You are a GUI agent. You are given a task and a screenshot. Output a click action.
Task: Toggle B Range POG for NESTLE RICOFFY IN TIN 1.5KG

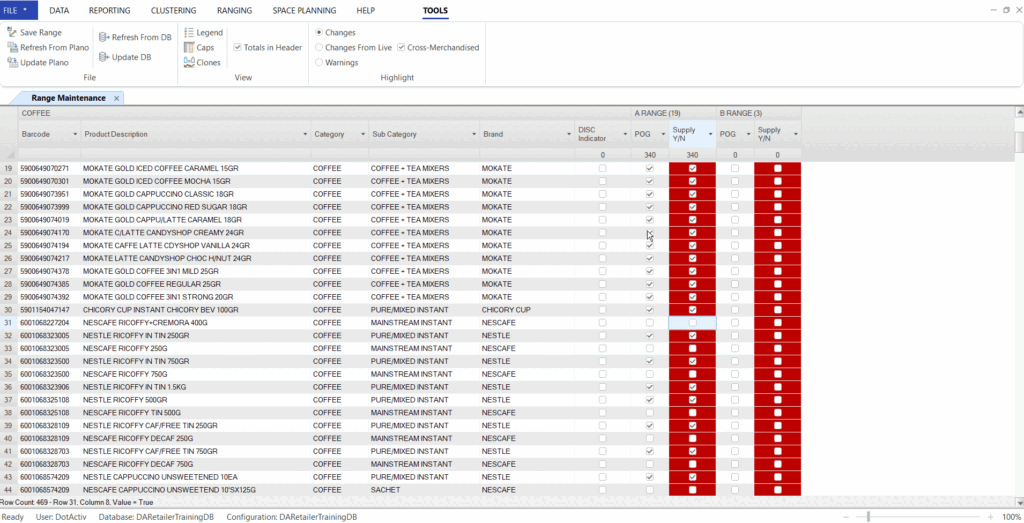coord(735,387)
